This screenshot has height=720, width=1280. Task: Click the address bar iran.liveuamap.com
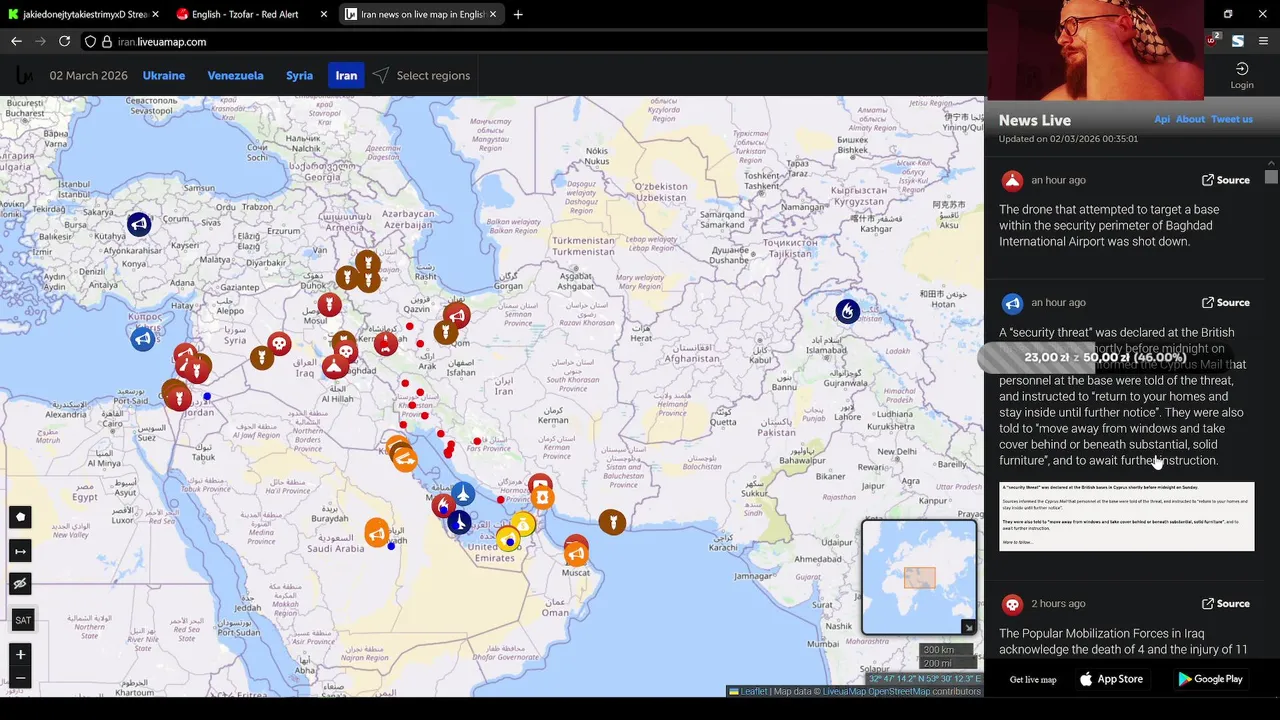coord(161,42)
